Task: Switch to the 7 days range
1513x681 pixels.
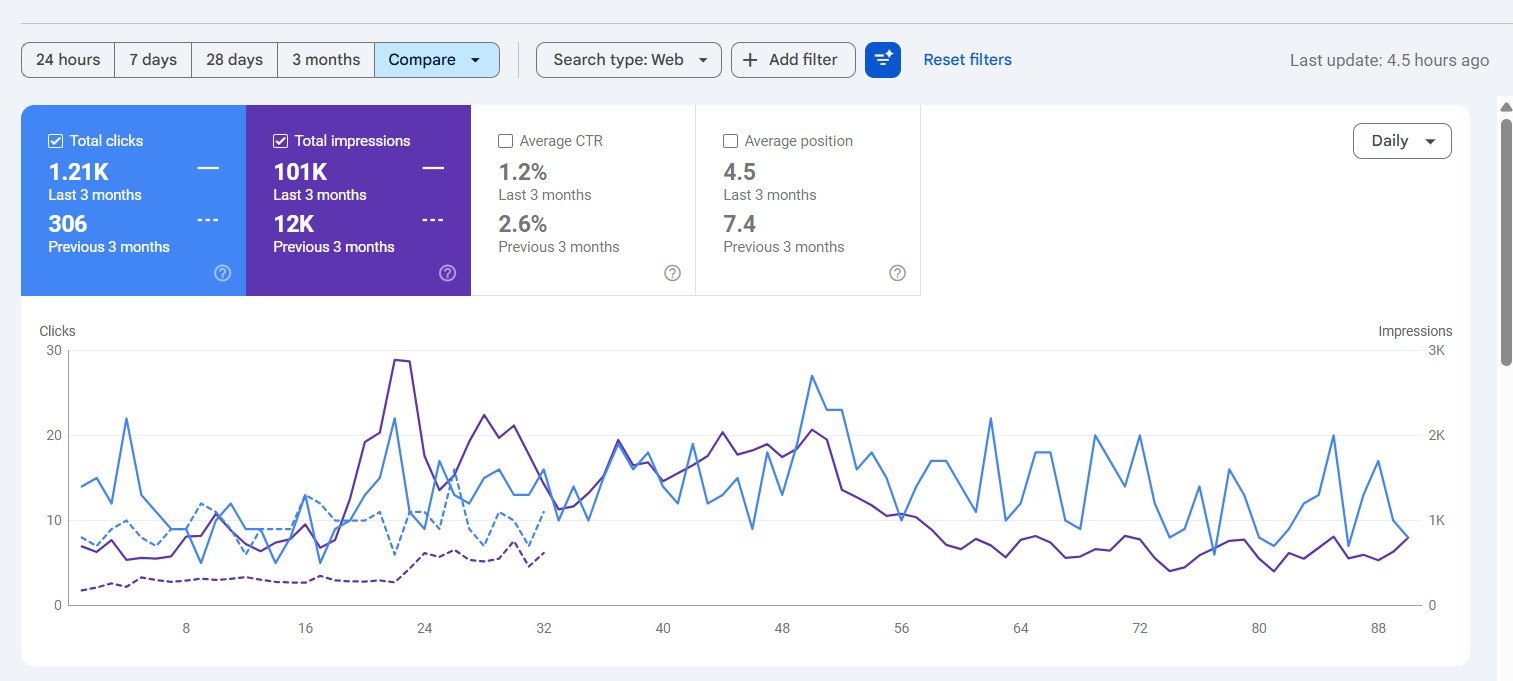Action: [153, 60]
